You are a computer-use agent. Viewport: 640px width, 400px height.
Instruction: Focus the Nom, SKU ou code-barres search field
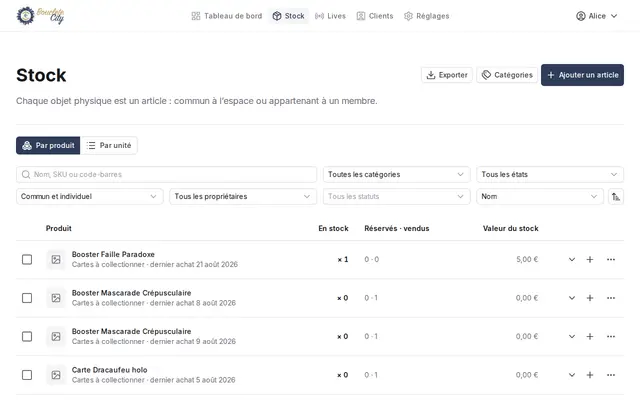(x=167, y=175)
